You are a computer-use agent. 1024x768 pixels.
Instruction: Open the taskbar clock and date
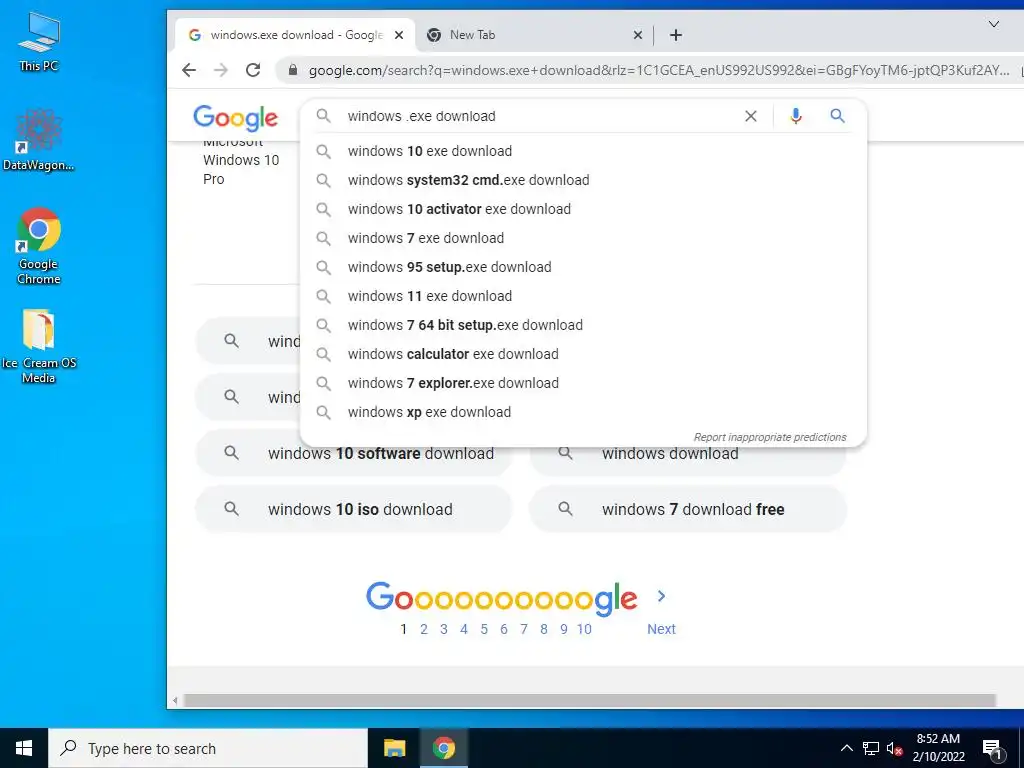[x=938, y=748]
